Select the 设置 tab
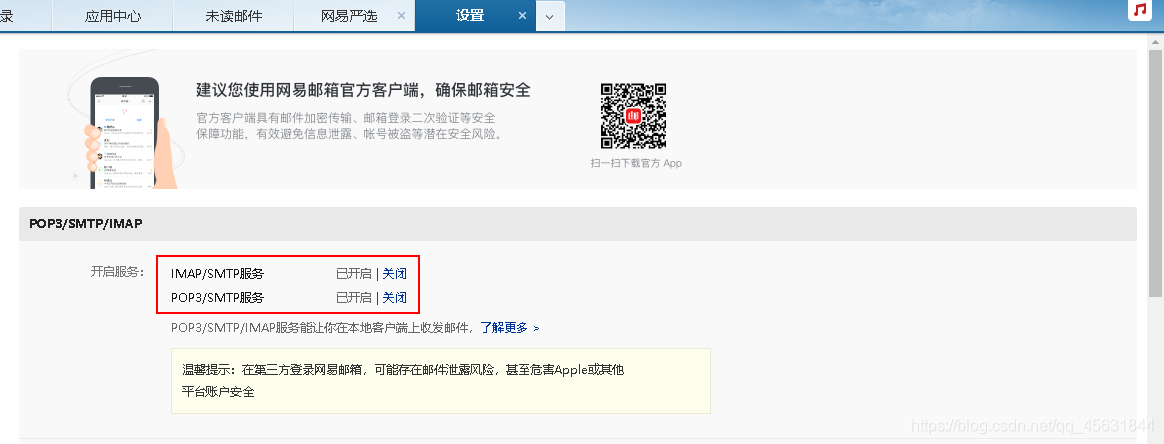 click(470, 16)
